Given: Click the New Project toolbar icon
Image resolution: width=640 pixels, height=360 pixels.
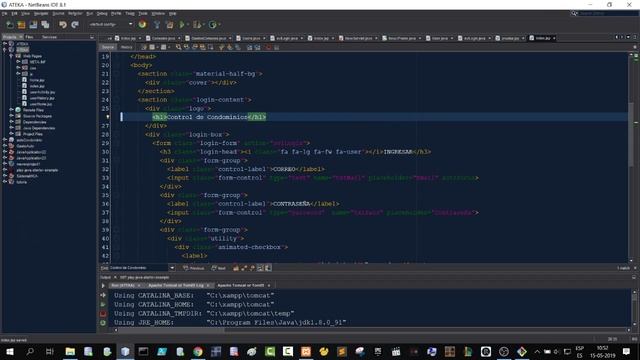Looking at the screenshot, I should point(21,25).
